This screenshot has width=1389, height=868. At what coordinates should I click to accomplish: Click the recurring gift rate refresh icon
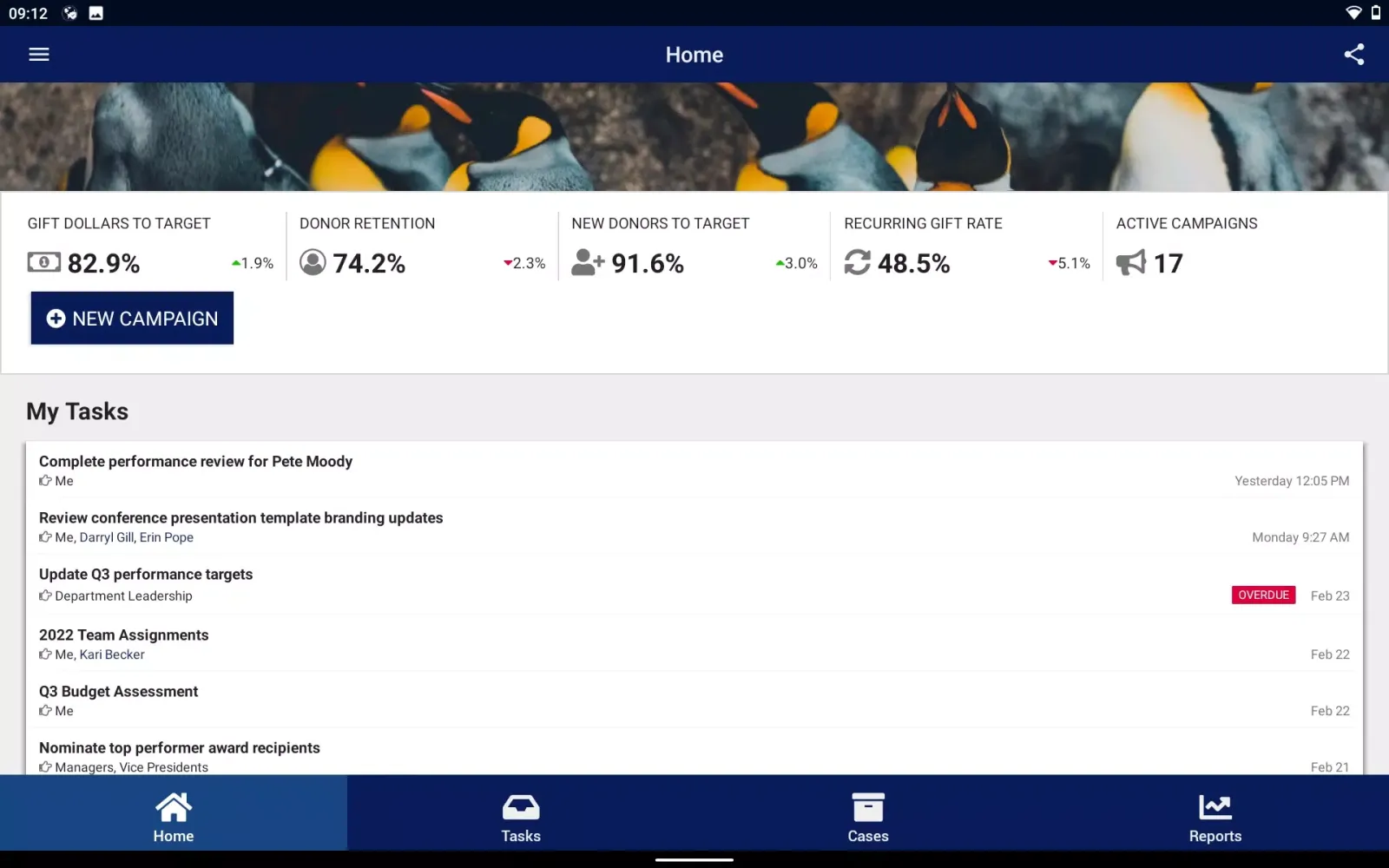click(x=858, y=262)
